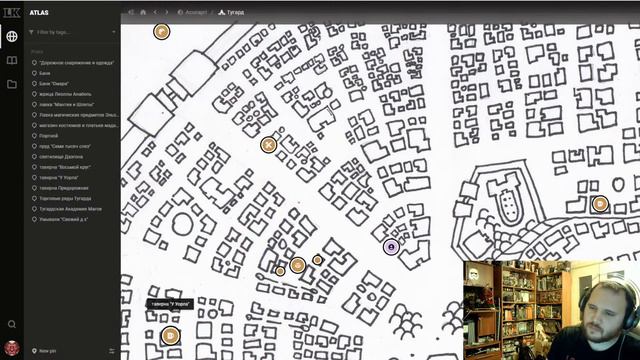Select the map pin near the top-left bridge
The width and height of the screenshot is (640, 360).
162,31
